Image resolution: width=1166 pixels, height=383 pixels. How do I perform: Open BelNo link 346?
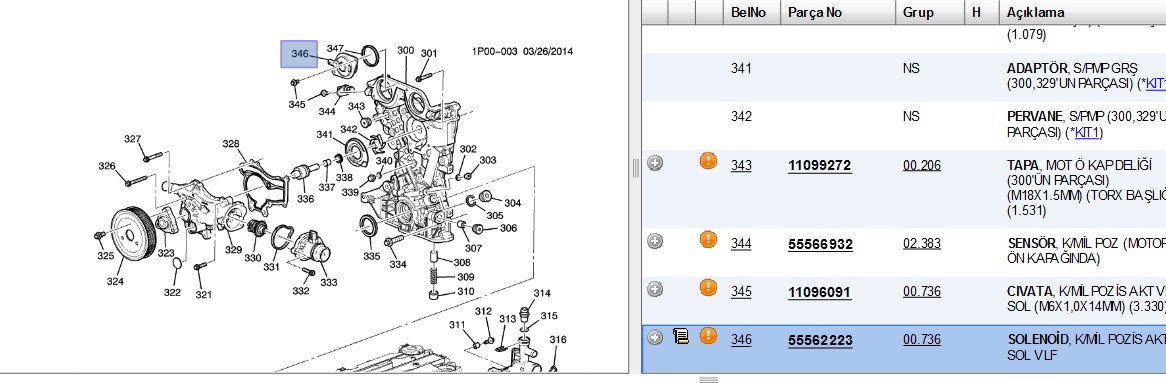pos(741,341)
